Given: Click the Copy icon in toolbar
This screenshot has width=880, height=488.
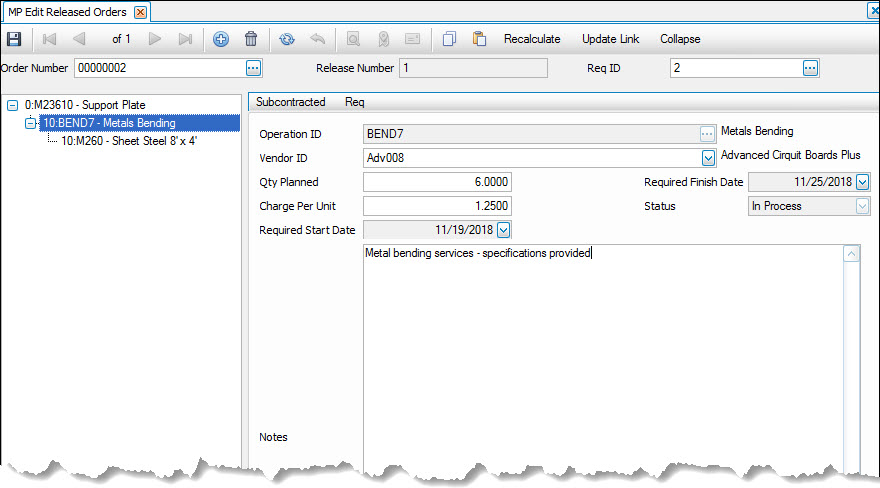Looking at the screenshot, I should pos(449,39).
